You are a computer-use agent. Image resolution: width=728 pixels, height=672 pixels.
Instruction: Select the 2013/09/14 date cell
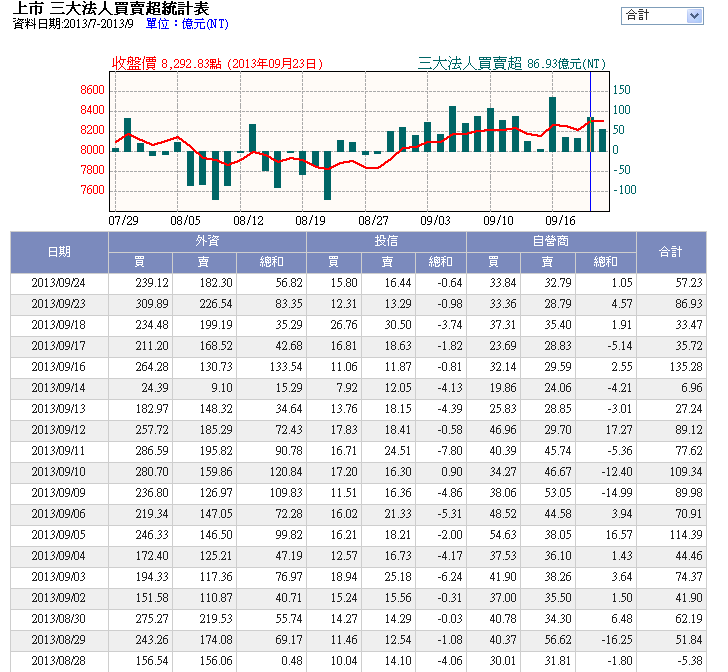pyautogui.click(x=59, y=388)
